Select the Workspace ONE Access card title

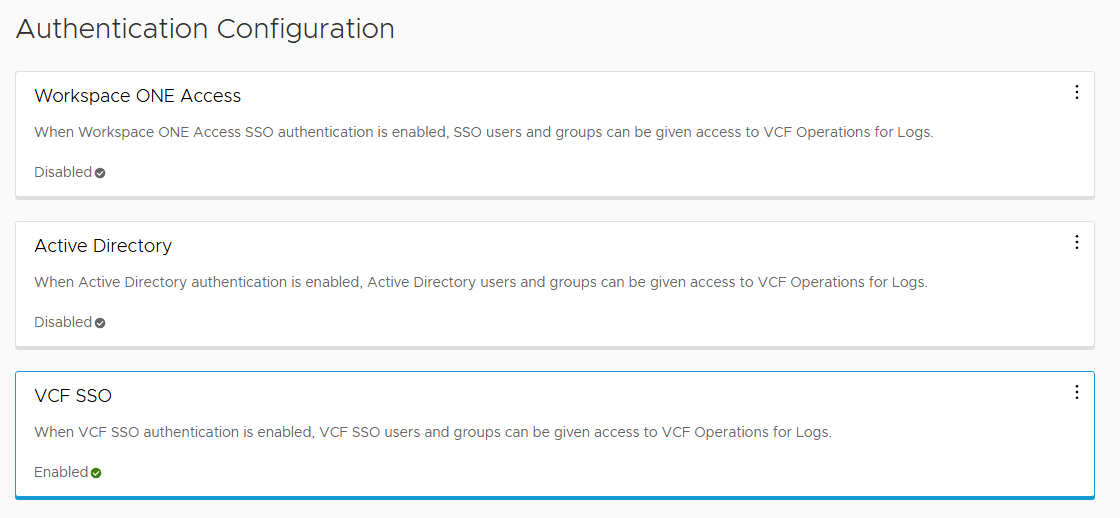coord(137,96)
